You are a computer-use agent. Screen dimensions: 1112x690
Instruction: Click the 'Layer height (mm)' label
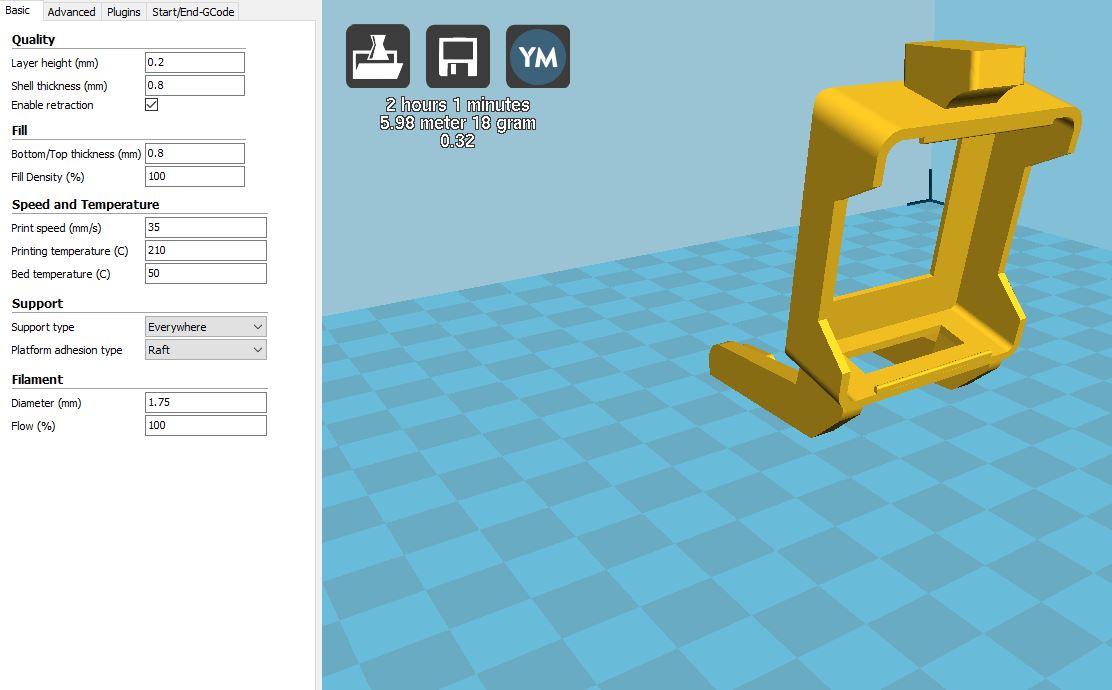[x=55, y=63]
